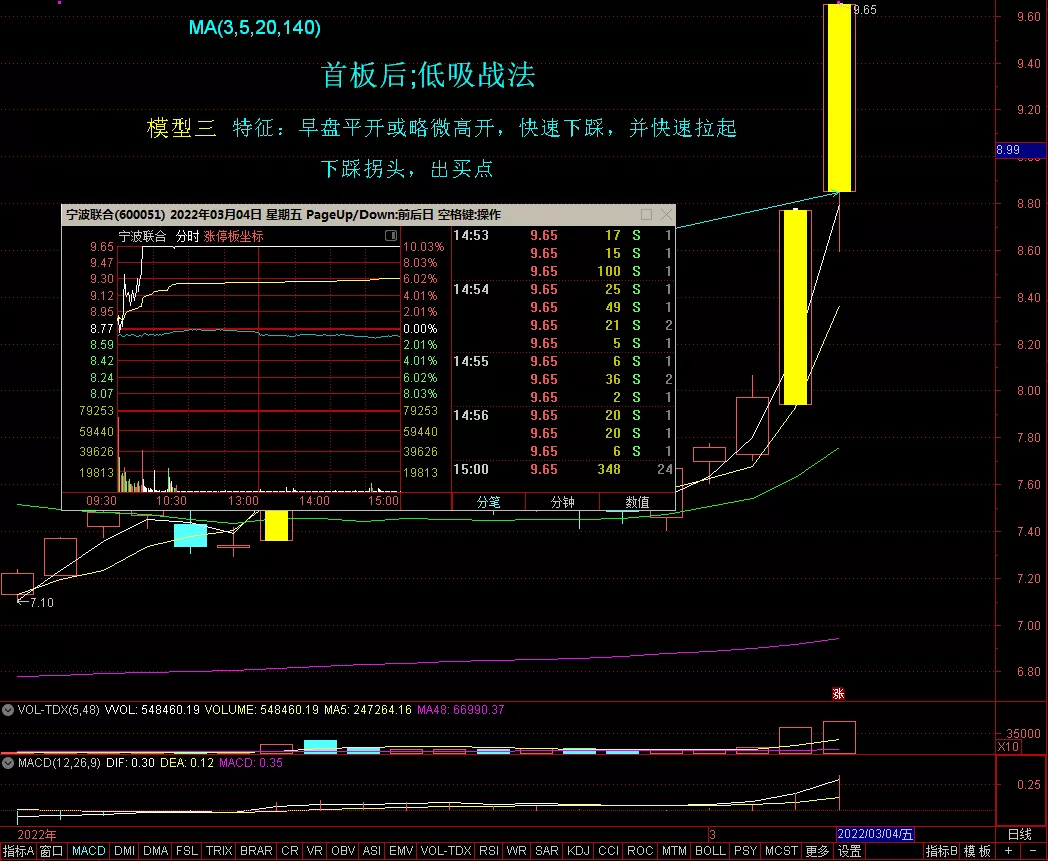This screenshot has height=861, width=1048.
Task: Maximize the 宁波联合 intraday popup
Action: click(x=646, y=215)
